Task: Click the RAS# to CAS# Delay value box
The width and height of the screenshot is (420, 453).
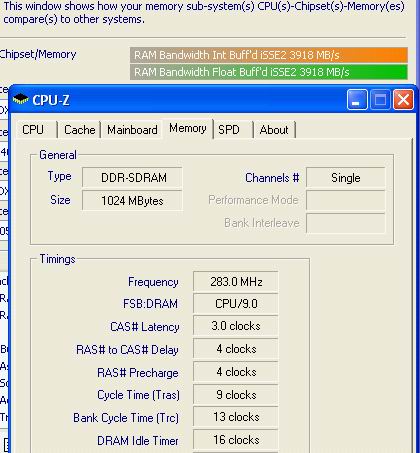Action: (236, 349)
